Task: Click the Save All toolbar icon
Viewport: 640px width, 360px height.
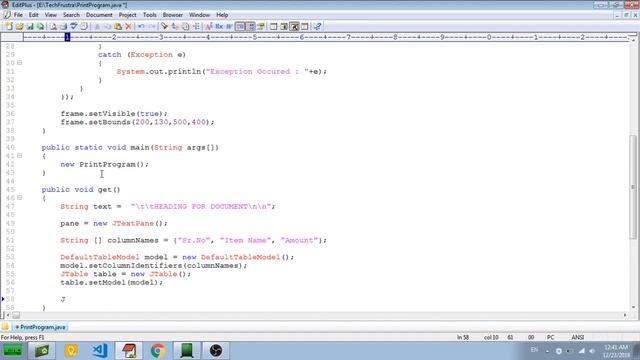Action: point(40,27)
